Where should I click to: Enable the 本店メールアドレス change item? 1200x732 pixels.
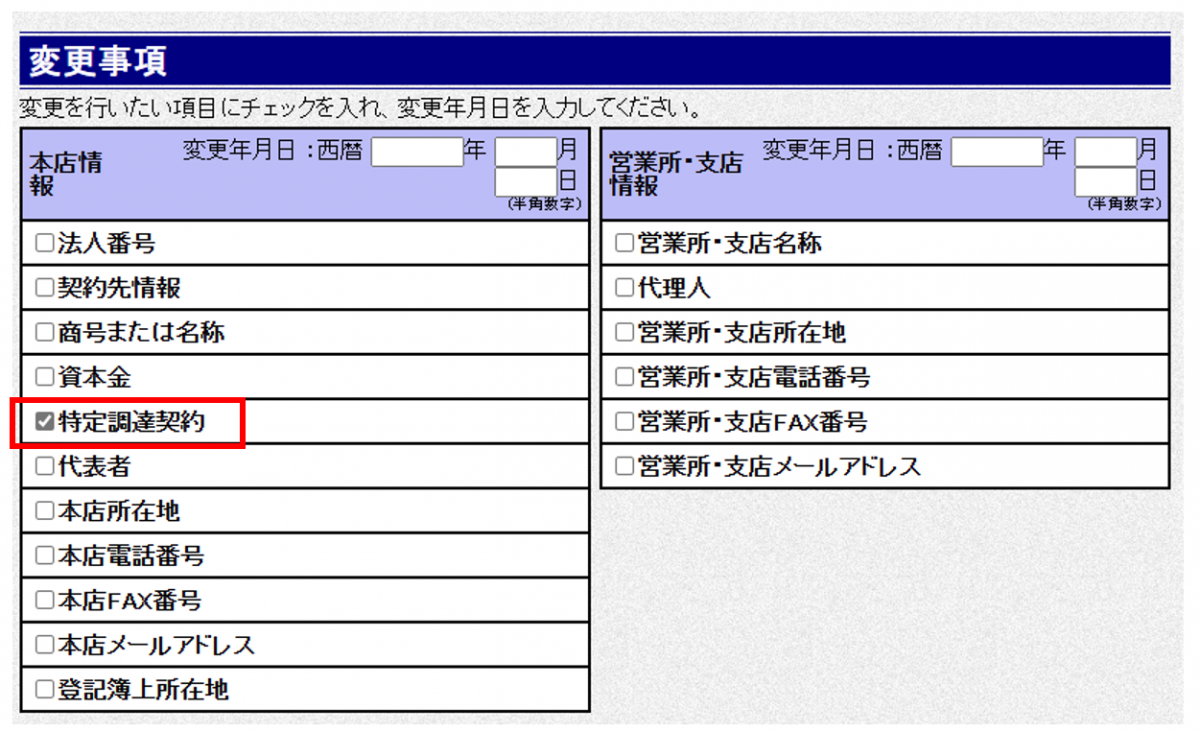point(42,645)
